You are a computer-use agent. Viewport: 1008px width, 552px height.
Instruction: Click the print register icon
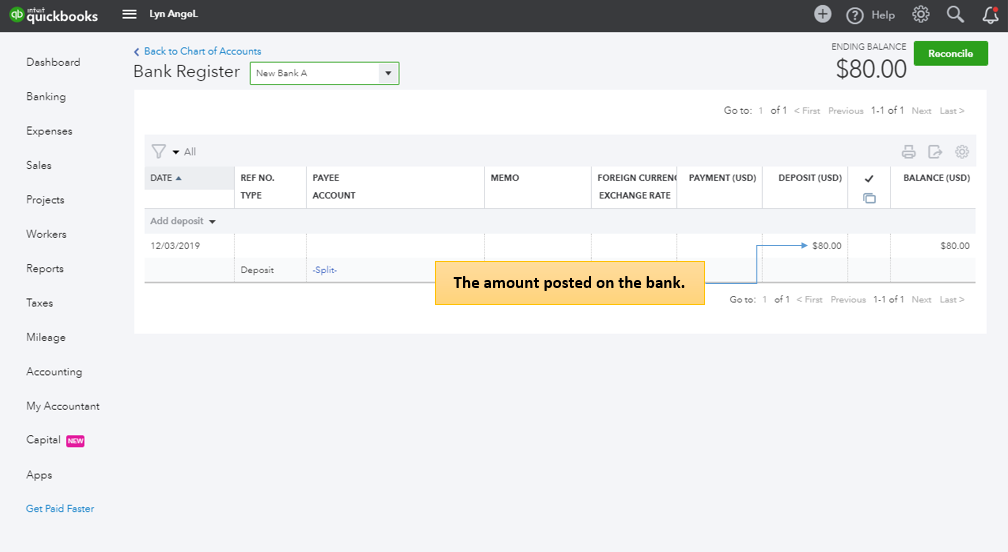(x=909, y=152)
